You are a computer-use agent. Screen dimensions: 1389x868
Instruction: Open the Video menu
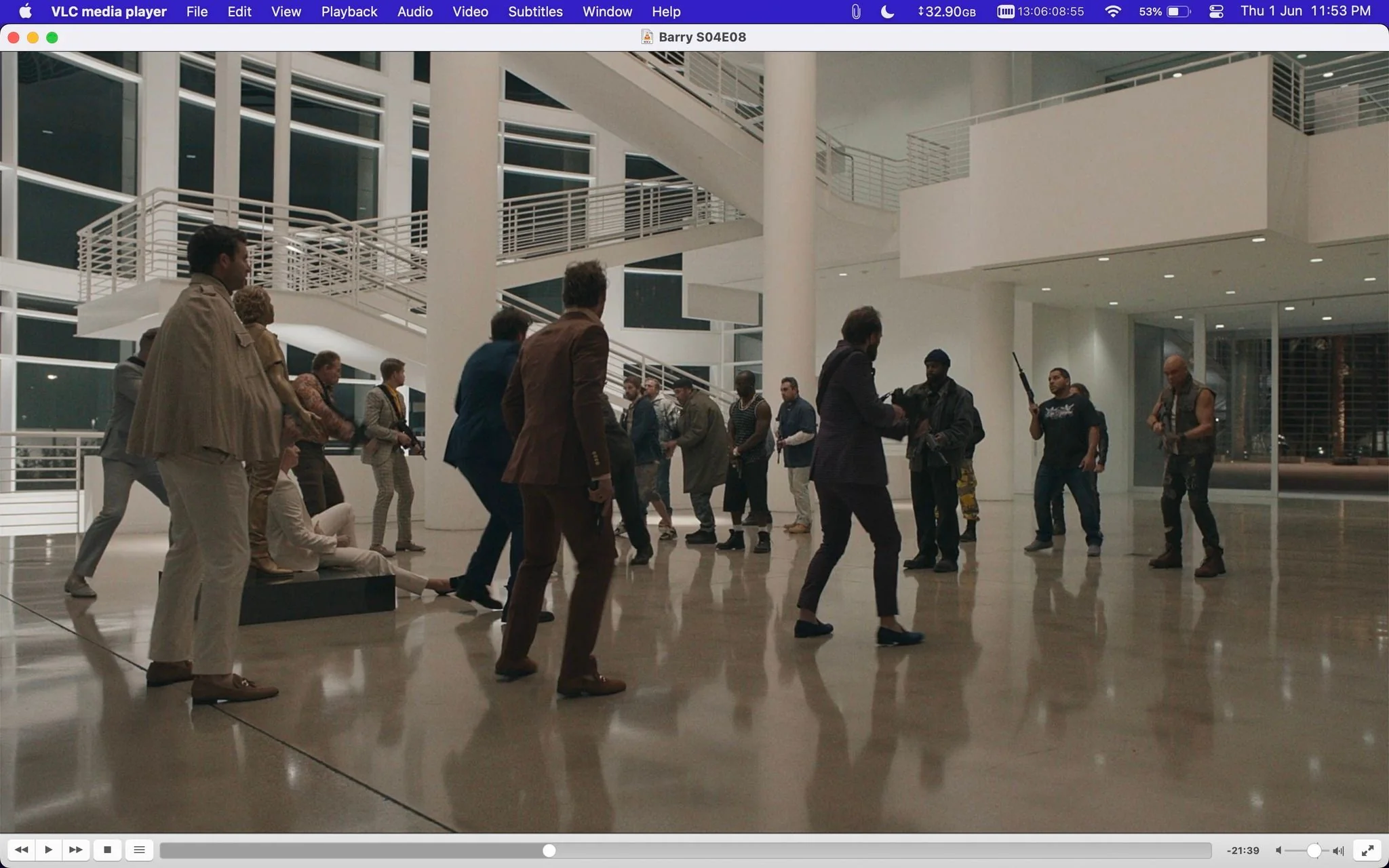[x=471, y=12]
